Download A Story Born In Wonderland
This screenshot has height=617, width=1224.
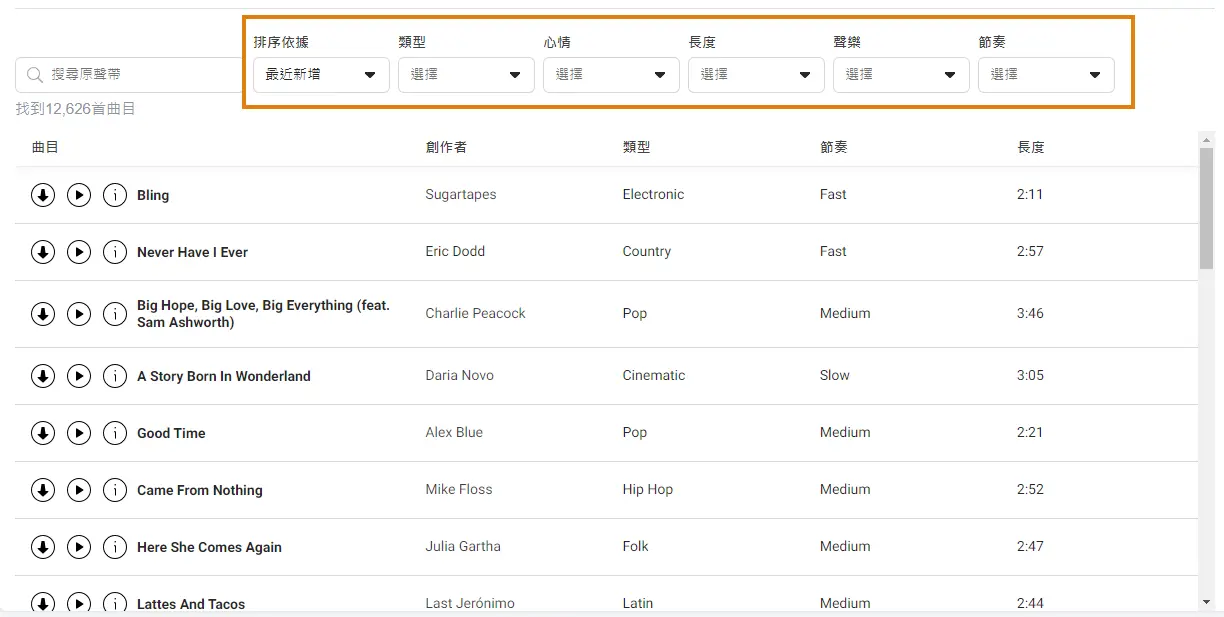click(x=43, y=376)
